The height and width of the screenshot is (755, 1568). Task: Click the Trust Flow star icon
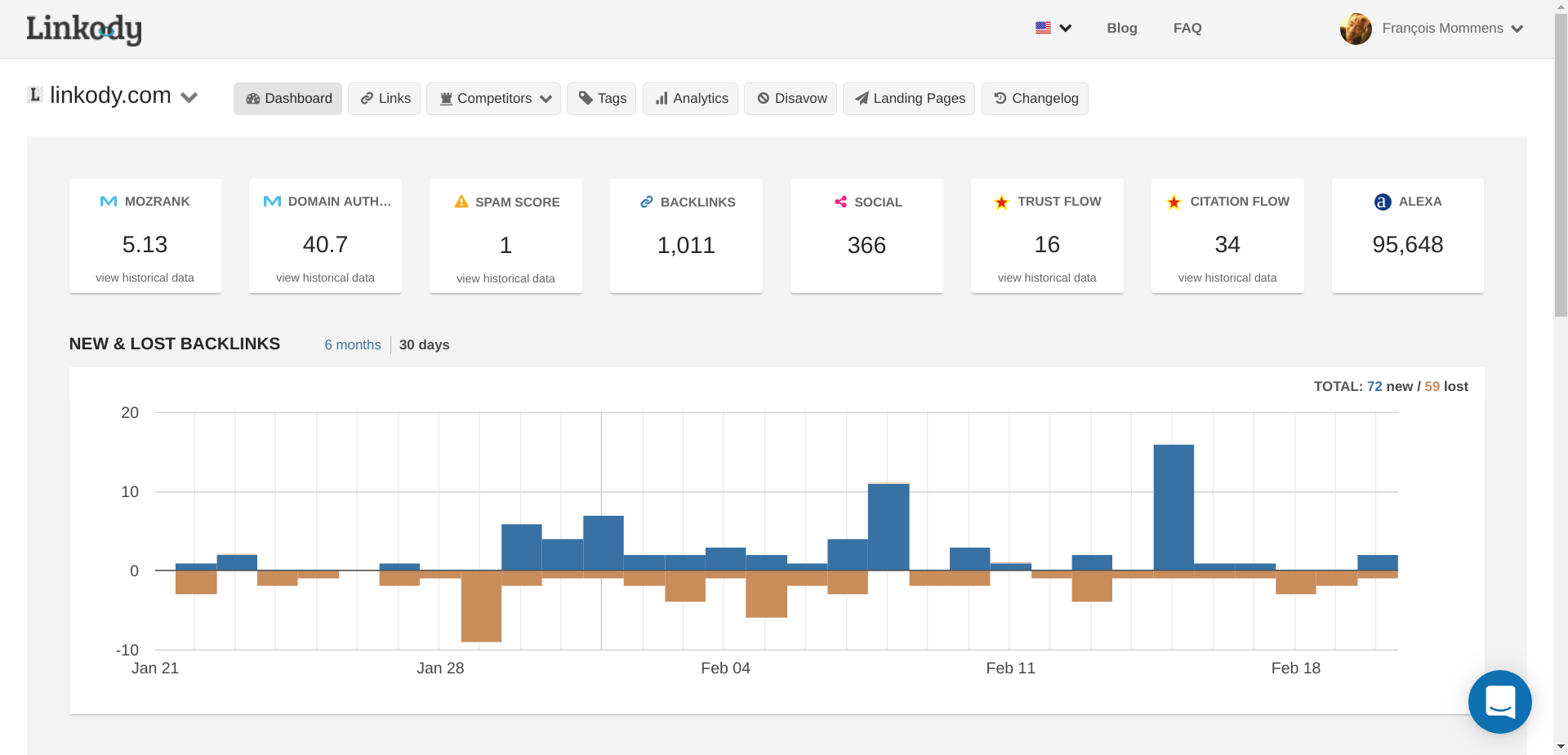(x=1001, y=202)
